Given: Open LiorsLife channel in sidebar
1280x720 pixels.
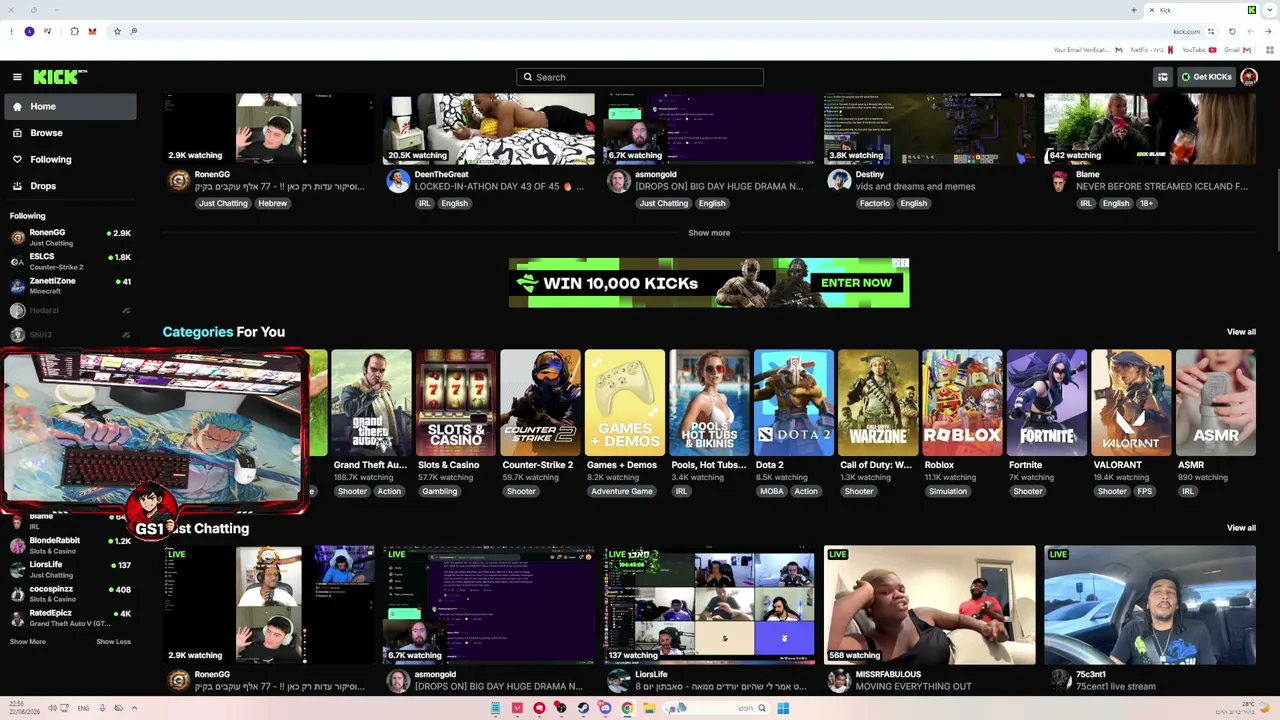Looking at the screenshot, I should tap(70, 569).
